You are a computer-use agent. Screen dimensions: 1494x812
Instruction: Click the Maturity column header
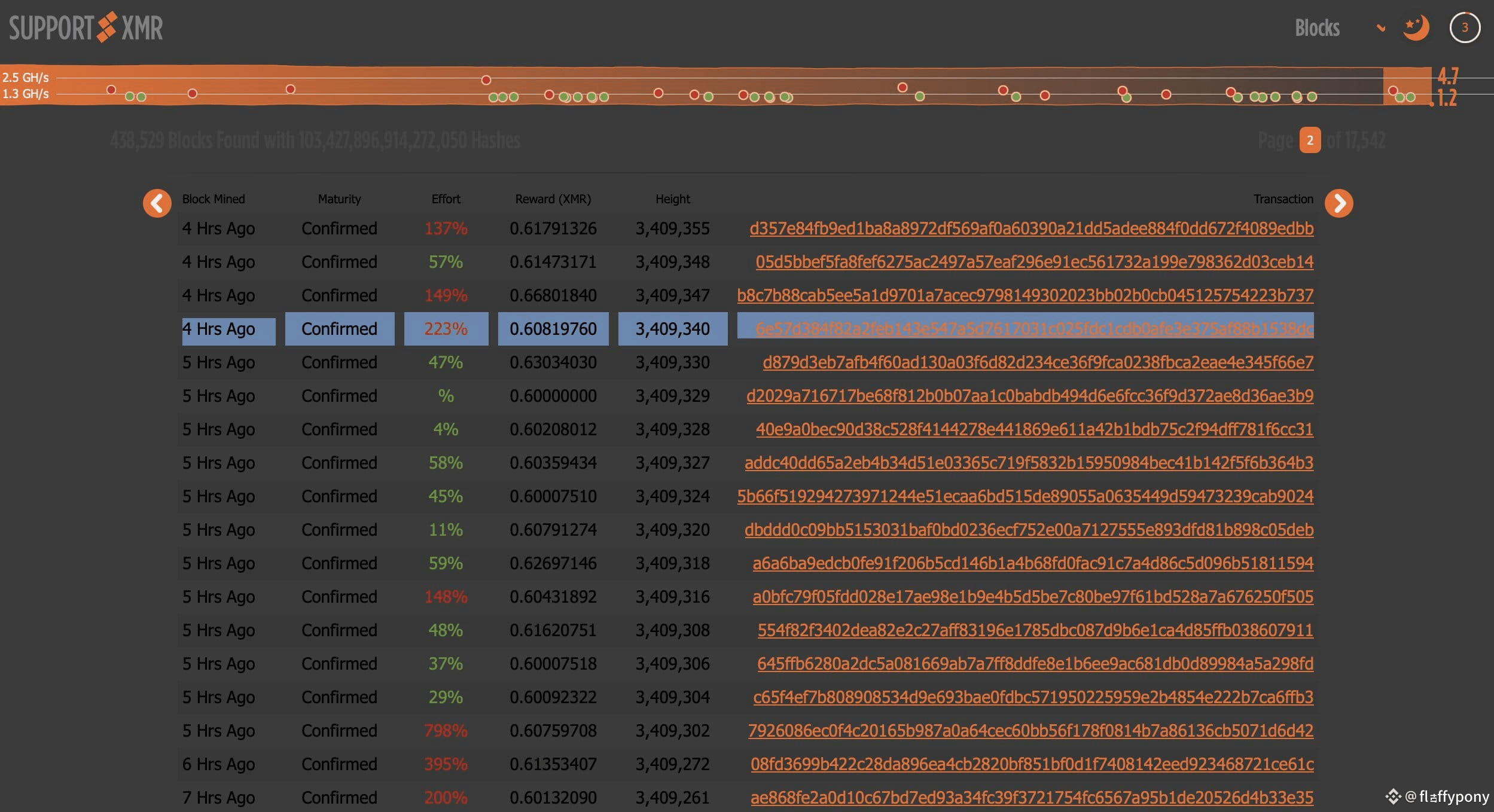(x=339, y=199)
